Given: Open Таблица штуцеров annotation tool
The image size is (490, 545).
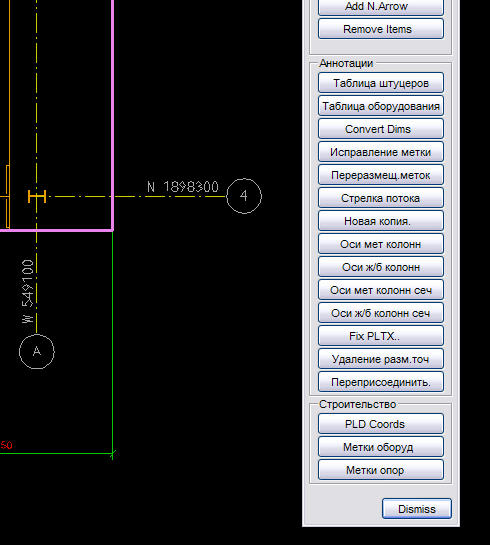Looking at the screenshot, I should [381, 83].
